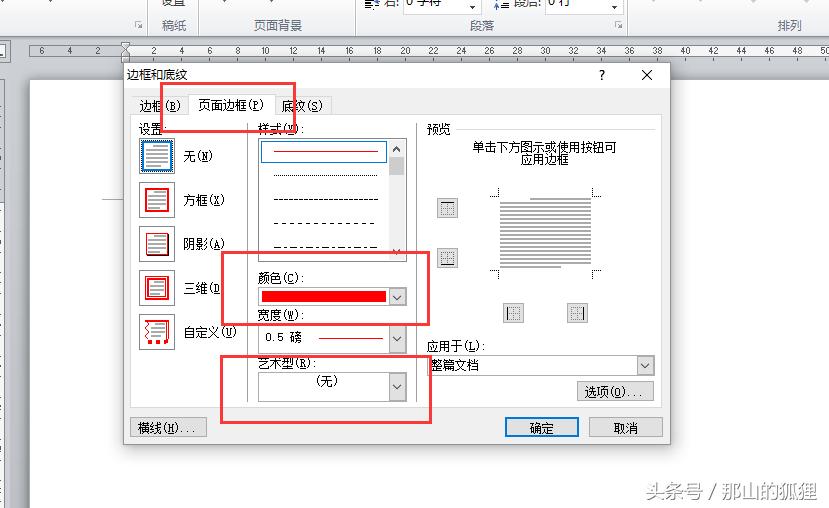The width and height of the screenshot is (829, 508).
Task: Open the 选项 options button
Action: (x=615, y=392)
